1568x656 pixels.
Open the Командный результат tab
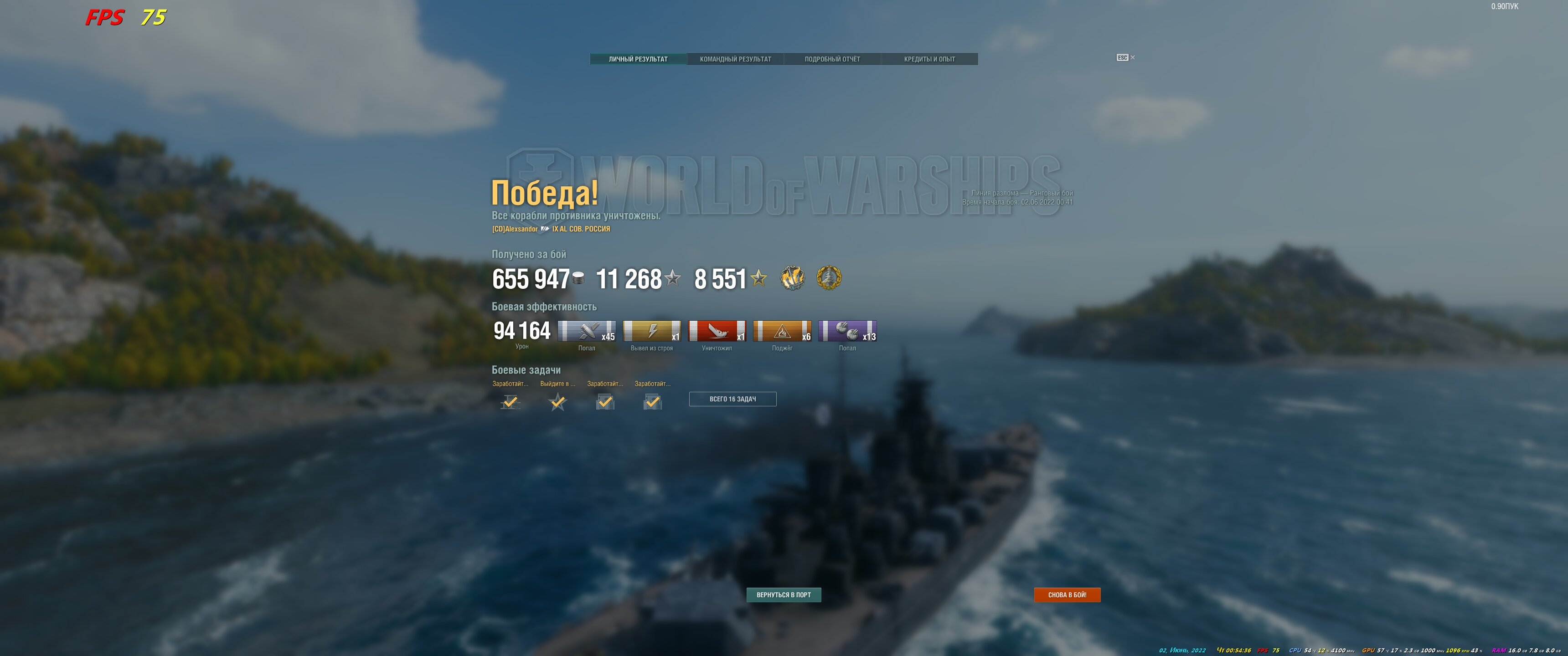[x=735, y=59]
